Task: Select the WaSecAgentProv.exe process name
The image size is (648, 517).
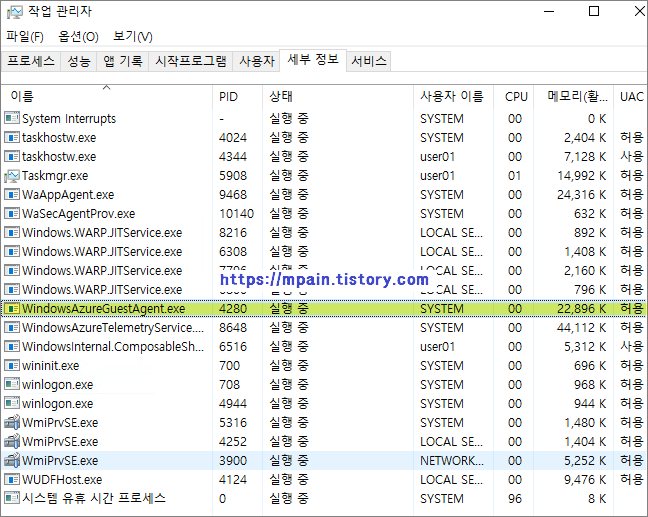Action: point(79,214)
